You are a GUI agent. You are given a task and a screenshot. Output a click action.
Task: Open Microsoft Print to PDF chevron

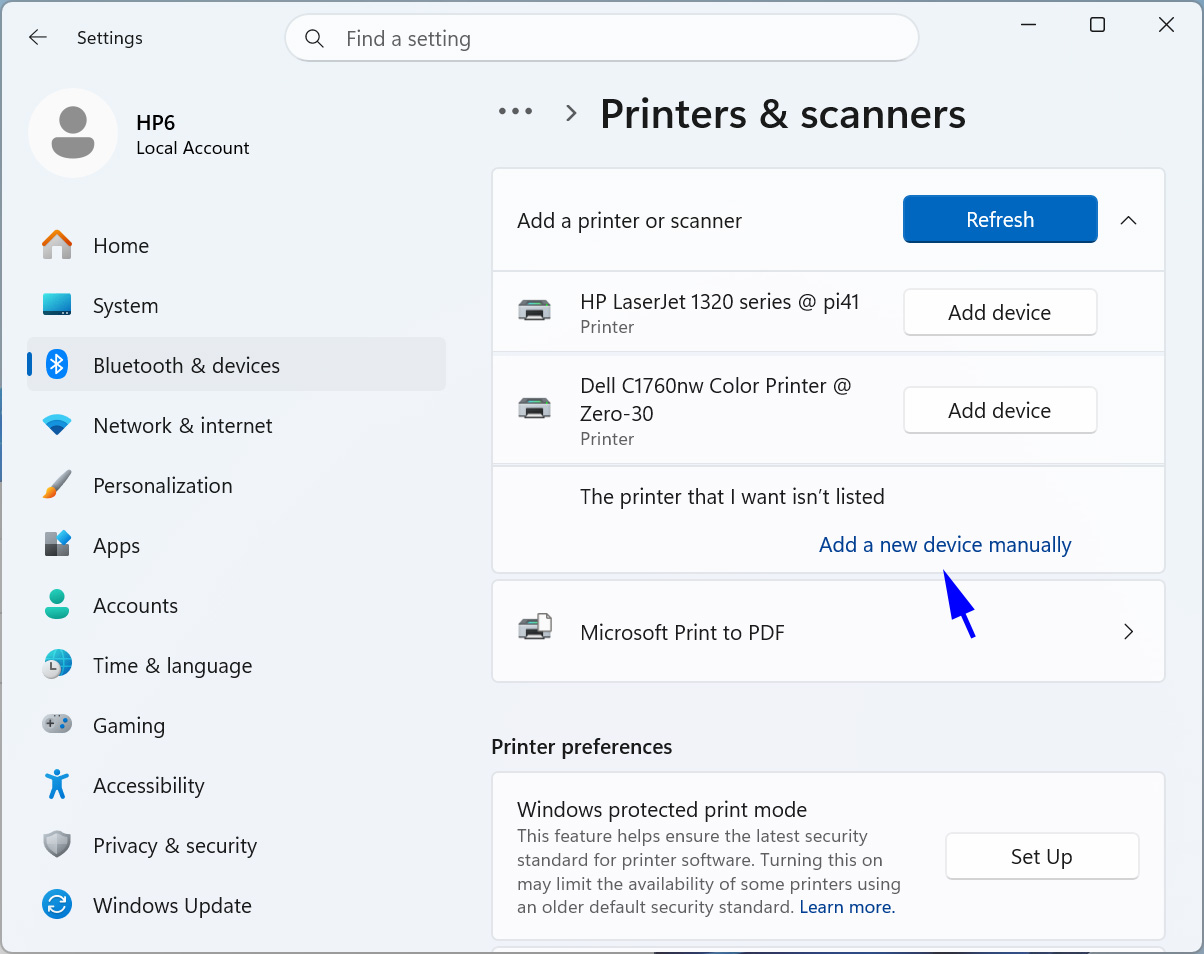(x=1128, y=632)
